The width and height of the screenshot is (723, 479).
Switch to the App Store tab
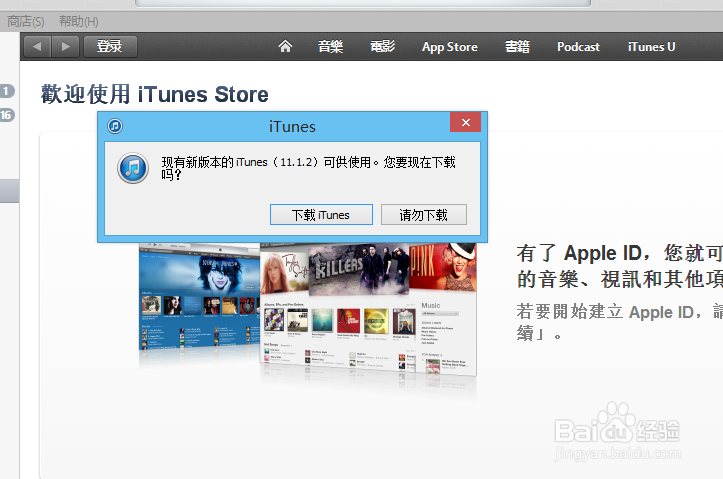tap(450, 47)
